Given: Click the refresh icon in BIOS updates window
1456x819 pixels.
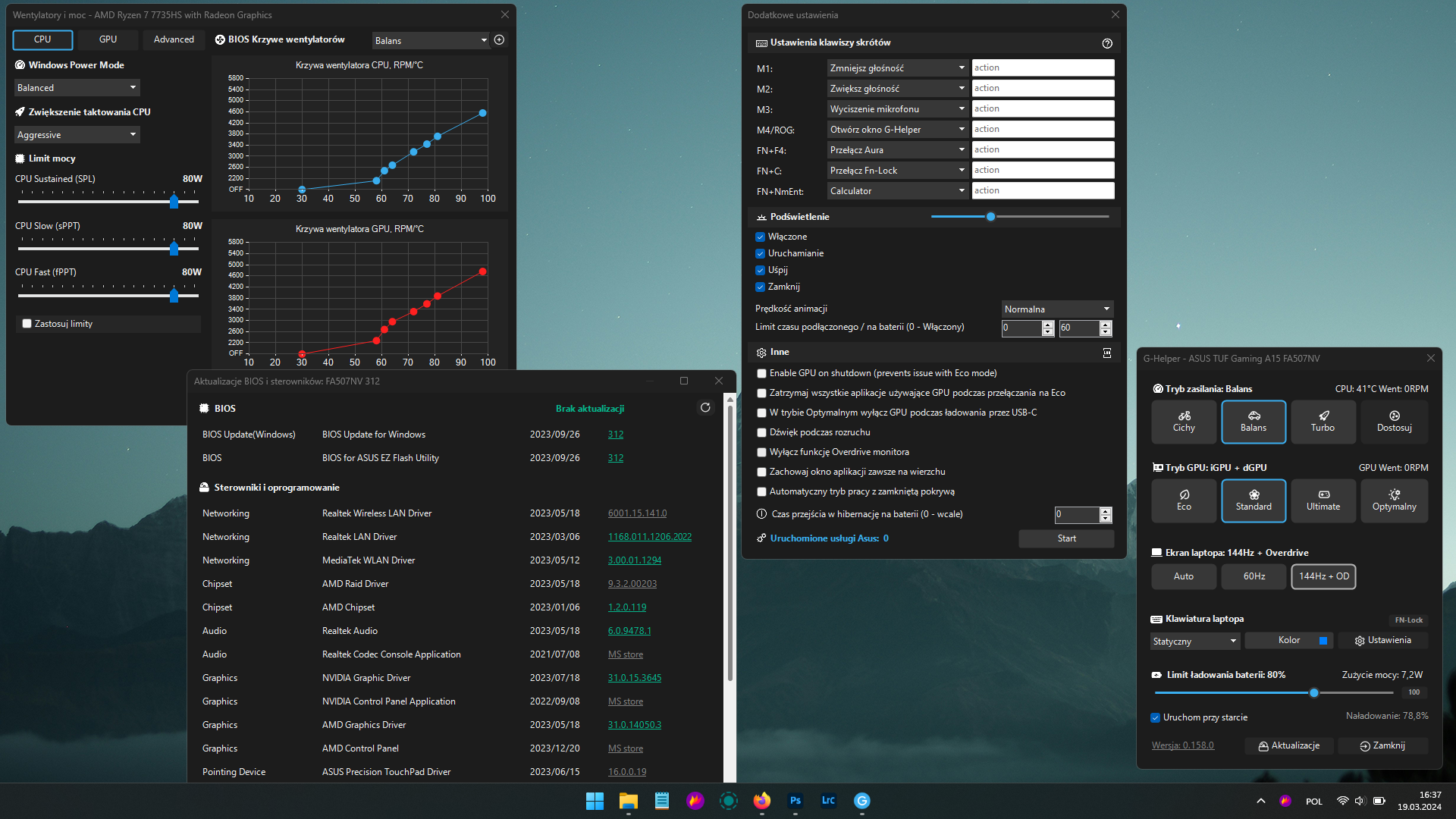Looking at the screenshot, I should (705, 408).
